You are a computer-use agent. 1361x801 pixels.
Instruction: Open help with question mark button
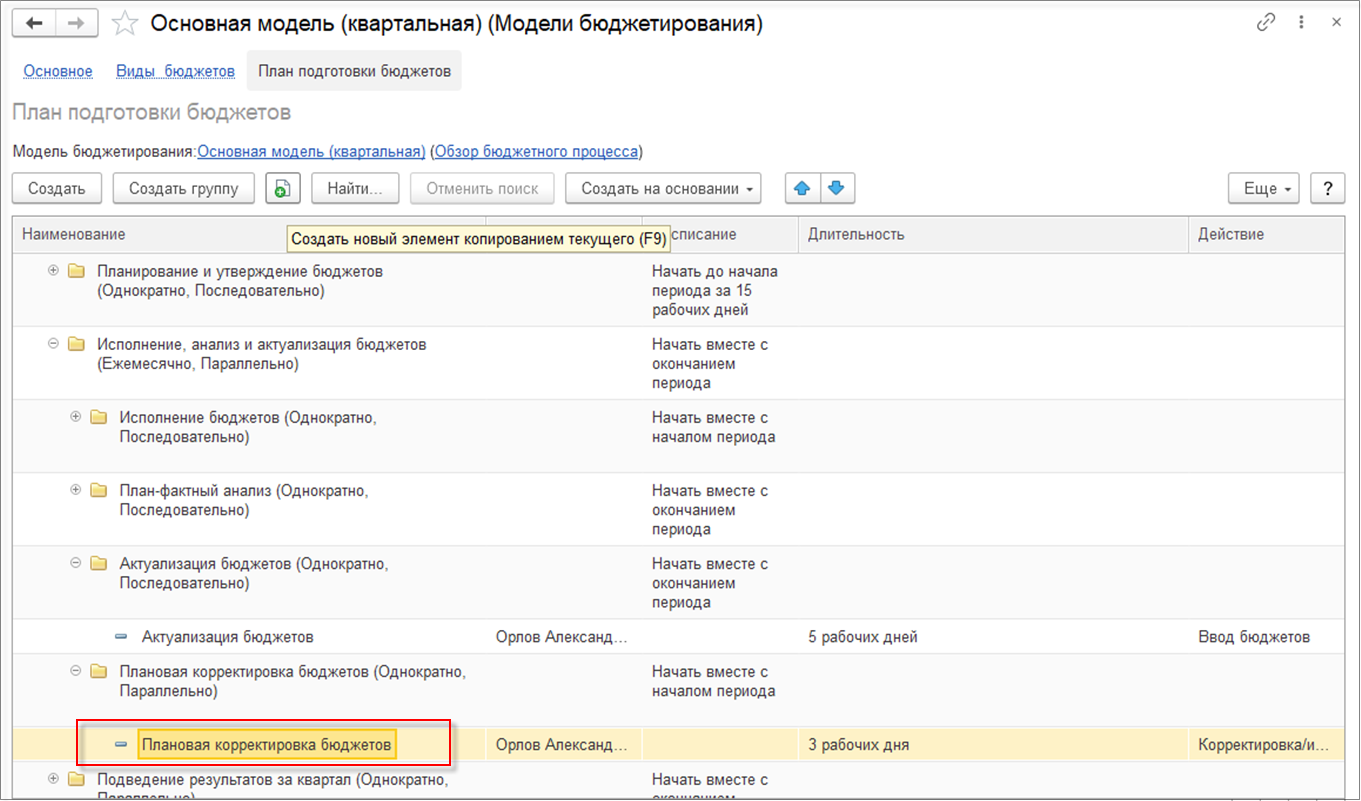(1327, 188)
